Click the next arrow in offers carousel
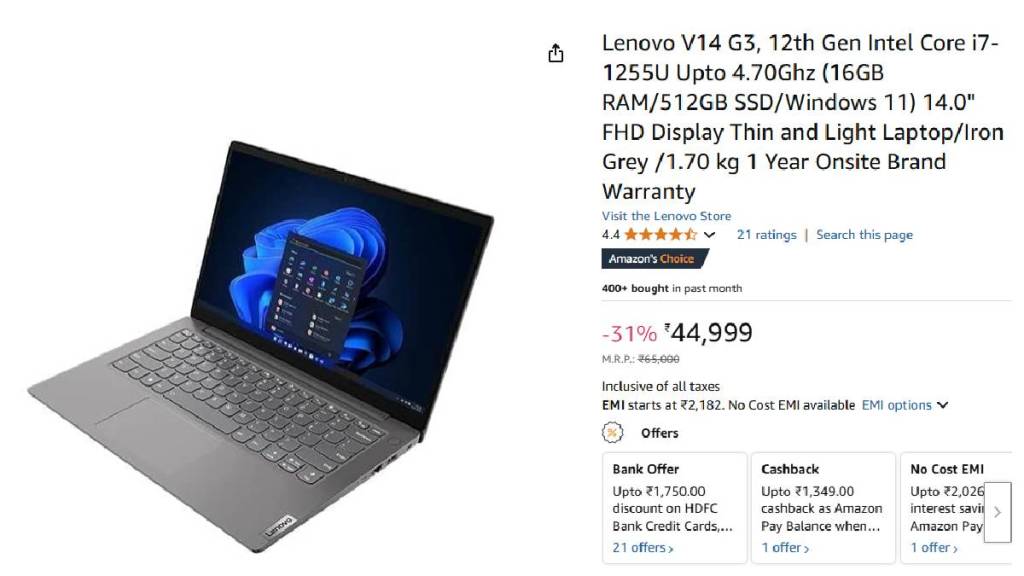Screen dimensions: 1024x576 pyautogui.click(x=997, y=512)
